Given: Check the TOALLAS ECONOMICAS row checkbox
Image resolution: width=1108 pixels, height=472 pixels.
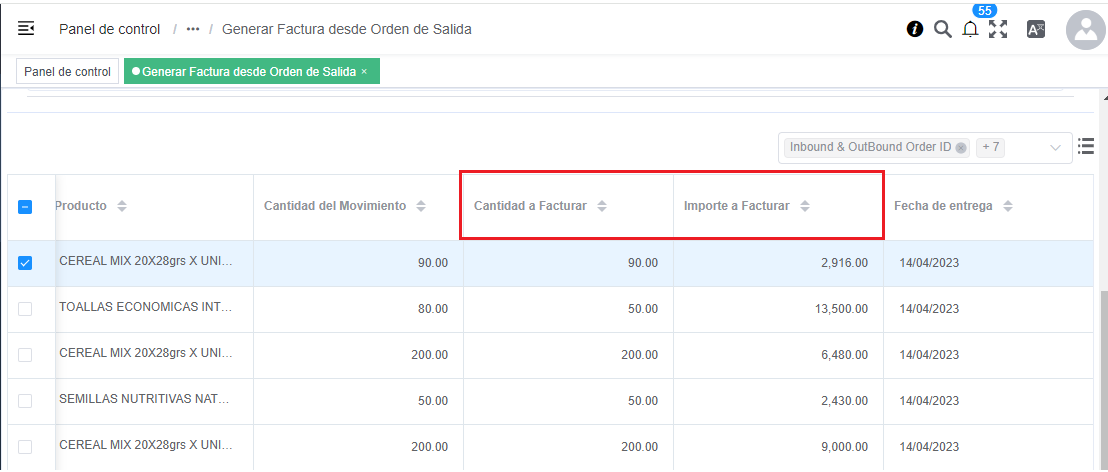Looking at the screenshot, I should (x=25, y=309).
